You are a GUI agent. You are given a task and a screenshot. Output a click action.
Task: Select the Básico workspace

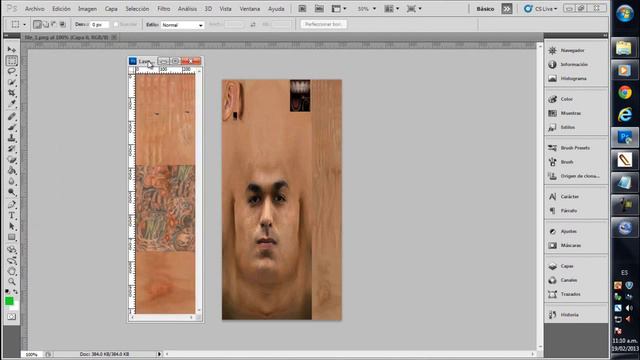(485, 9)
